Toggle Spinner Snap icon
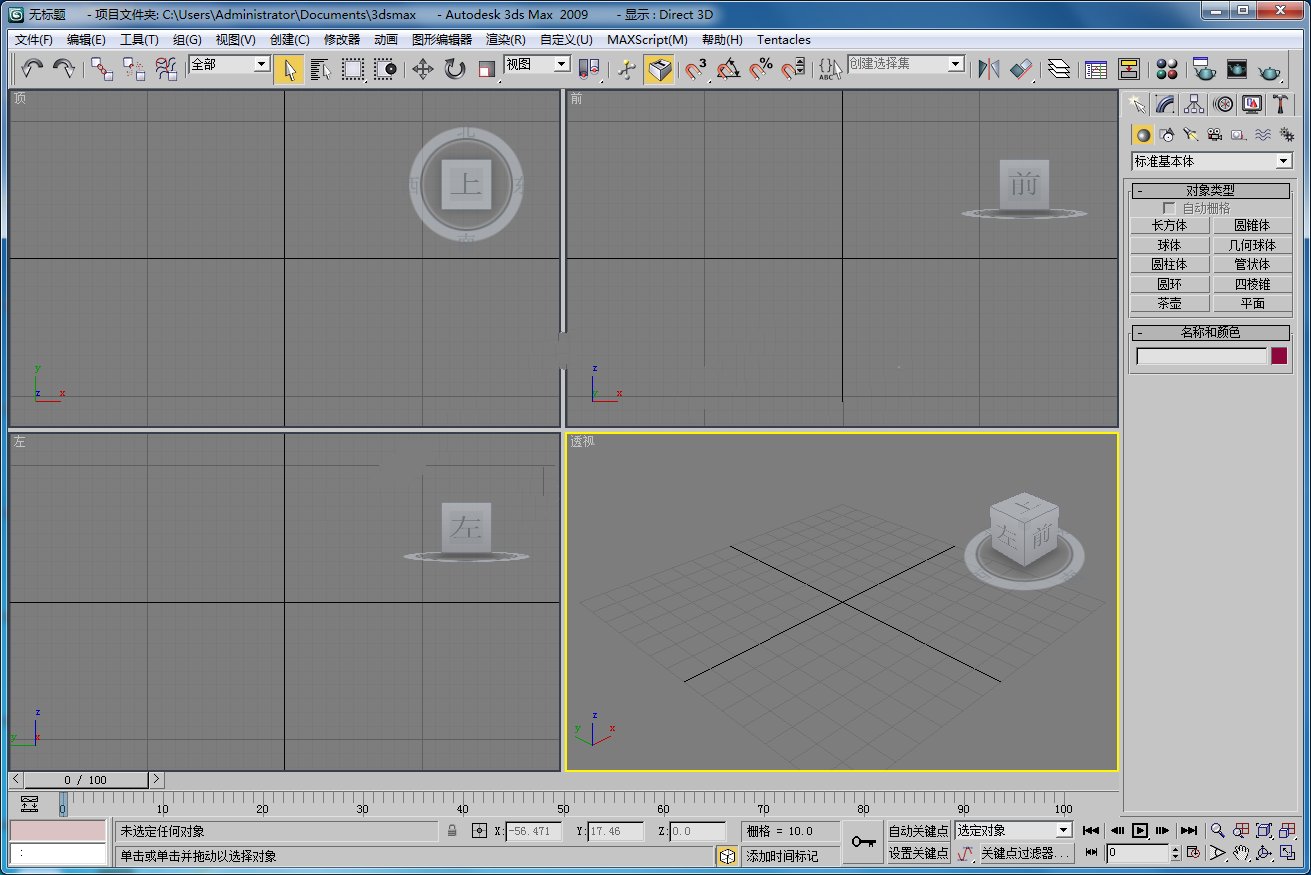1311x875 pixels. click(x=793, y=69)
